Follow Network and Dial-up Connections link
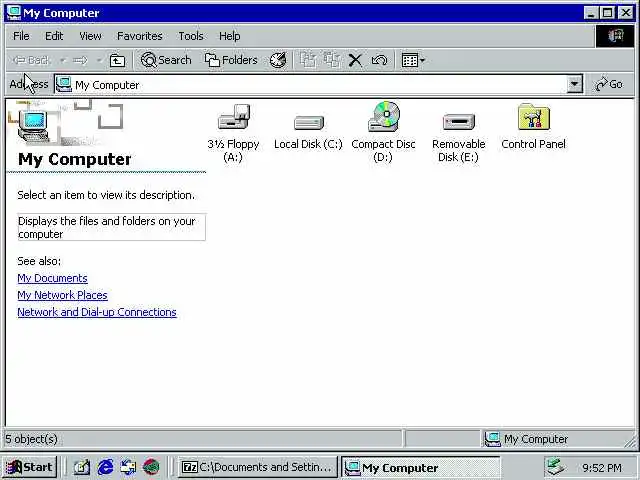 tap(97, 312)
